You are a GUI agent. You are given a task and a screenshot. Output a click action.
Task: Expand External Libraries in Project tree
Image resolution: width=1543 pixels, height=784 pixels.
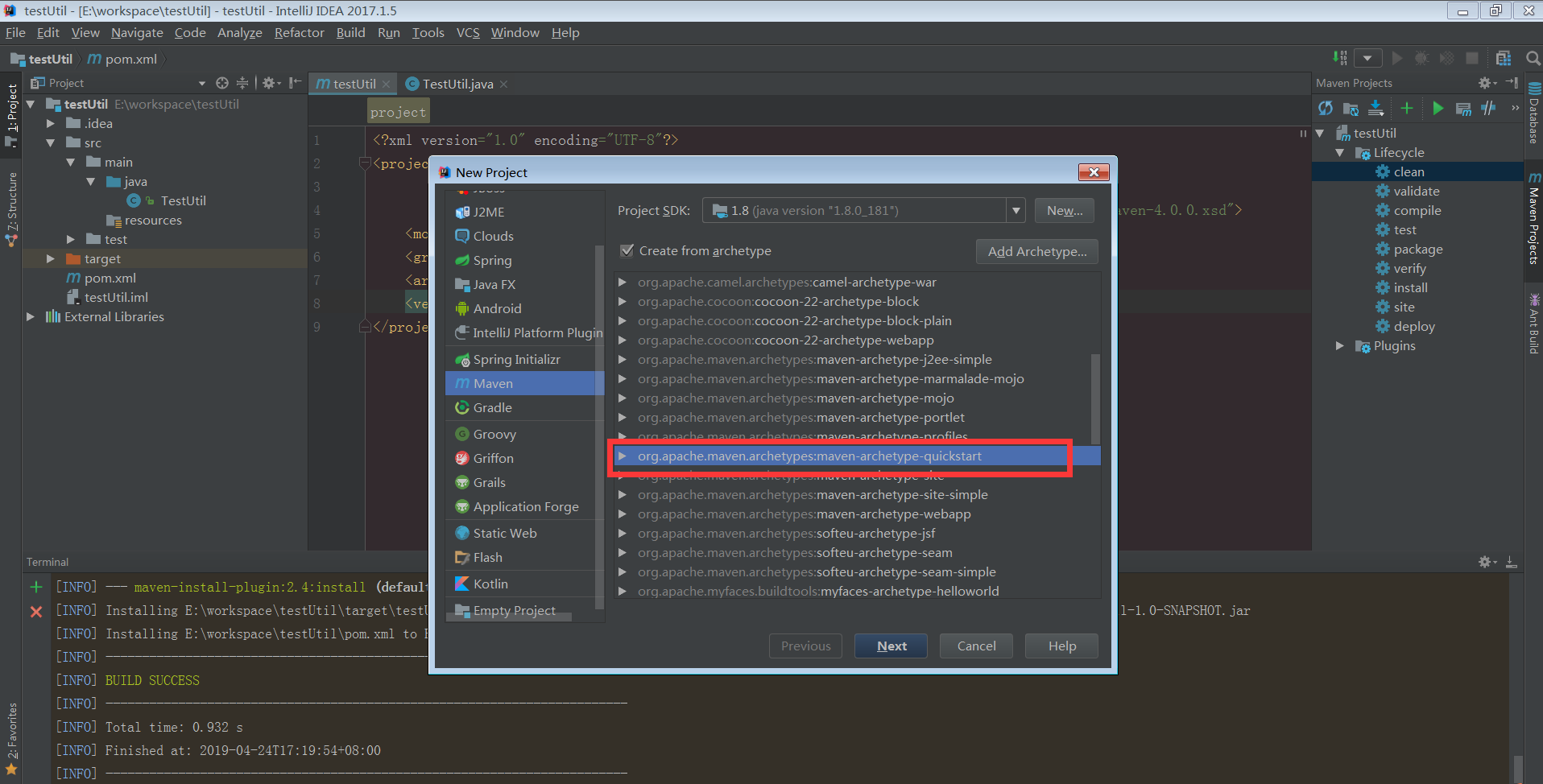tap(31, 316)
